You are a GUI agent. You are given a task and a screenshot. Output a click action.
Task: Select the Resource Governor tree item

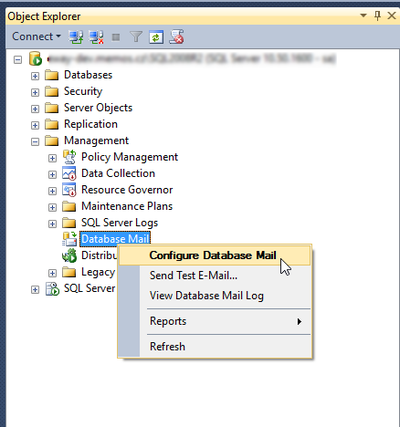coord(127,190)
